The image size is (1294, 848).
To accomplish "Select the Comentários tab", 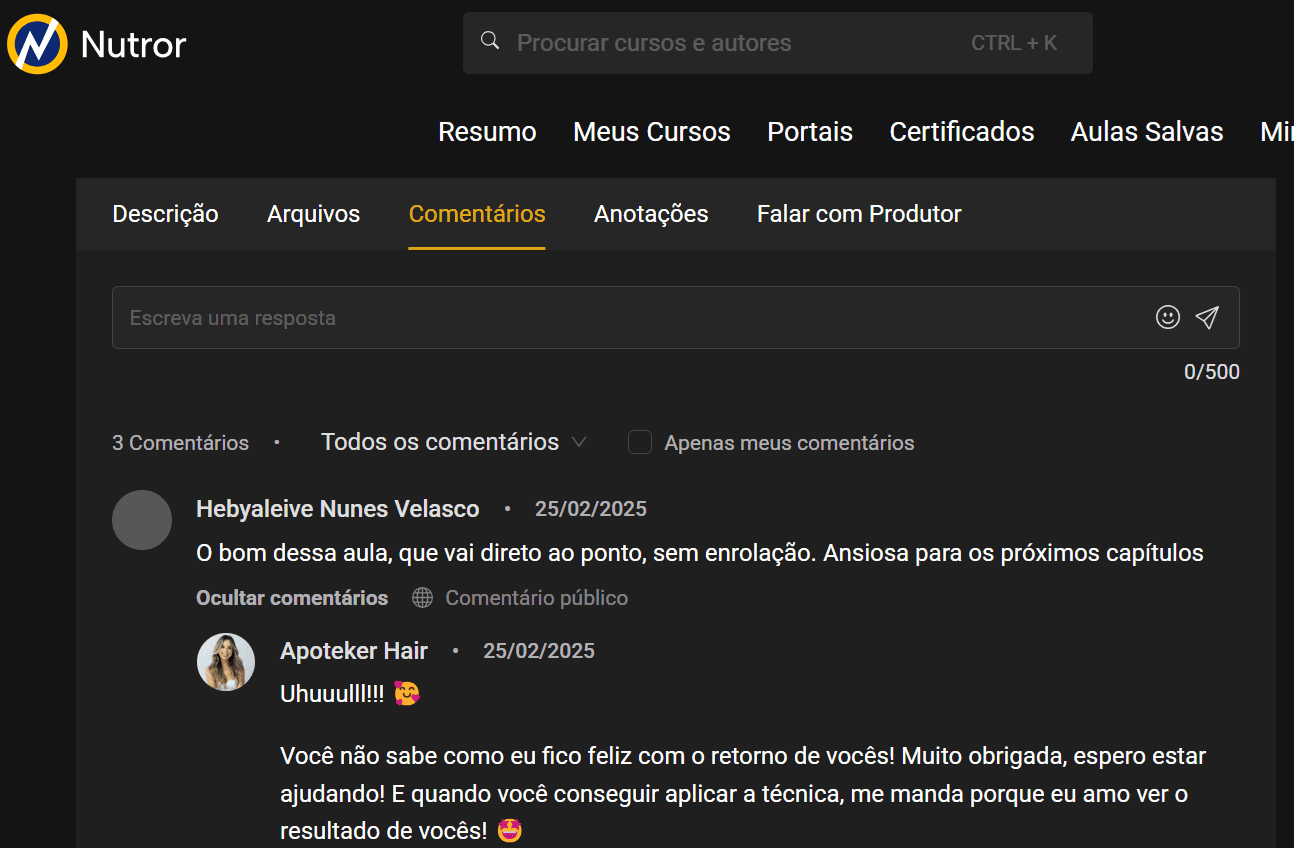I will tap(477, 214).
